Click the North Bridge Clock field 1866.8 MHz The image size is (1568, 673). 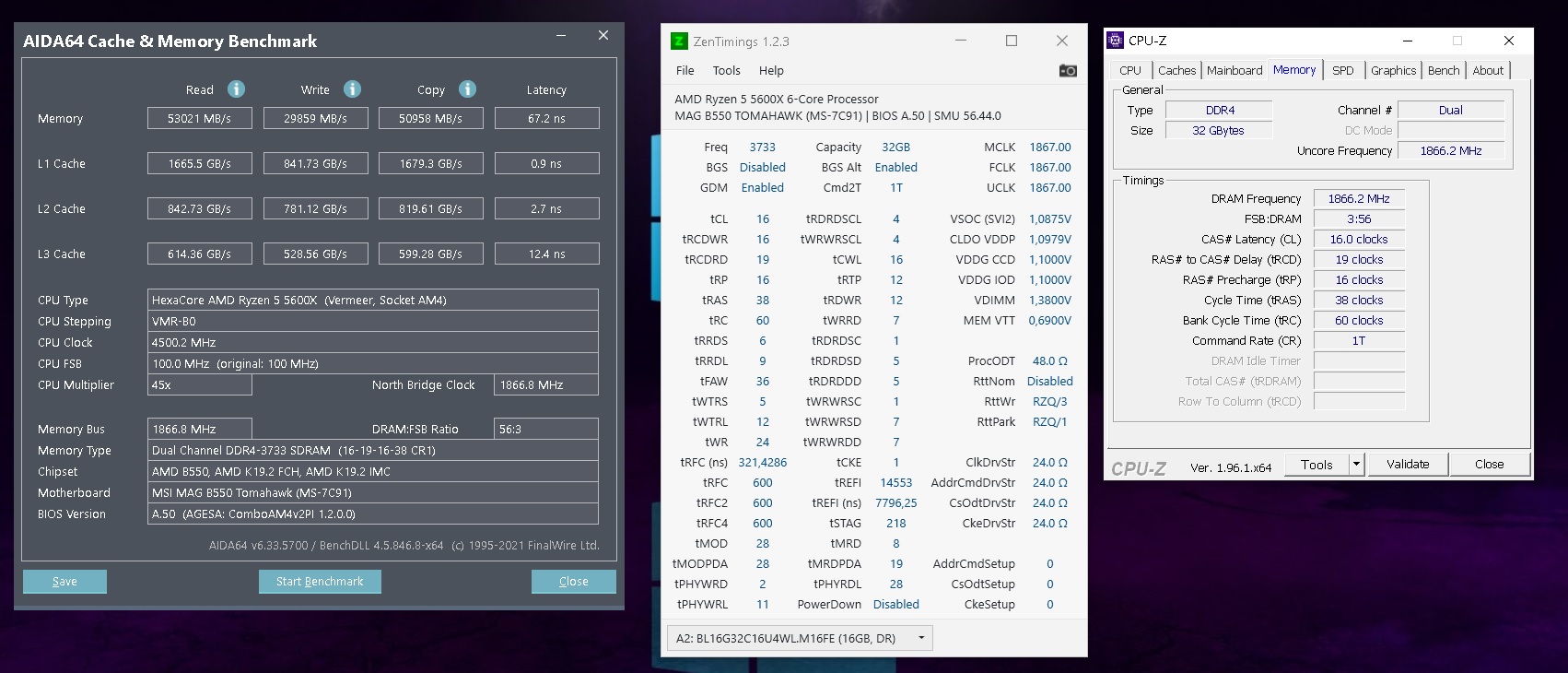(546, 384)
